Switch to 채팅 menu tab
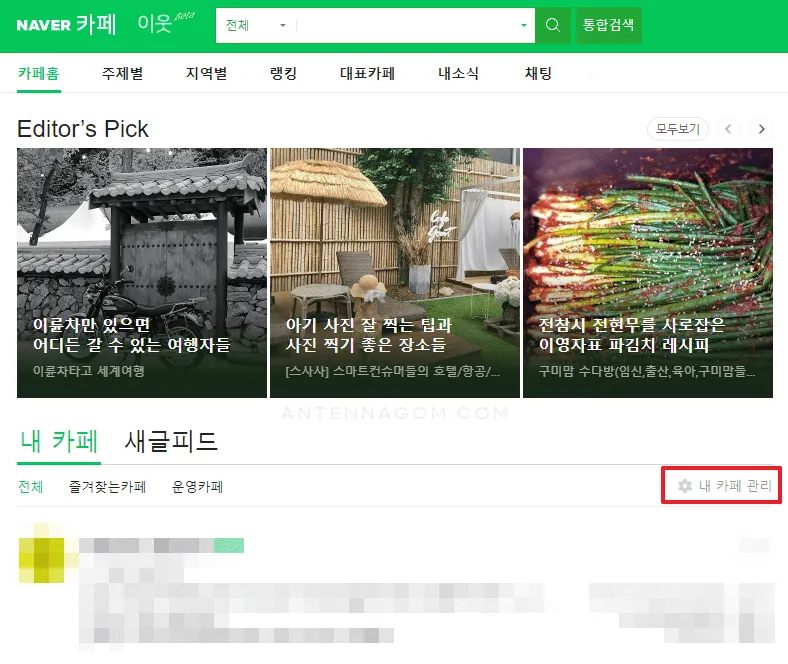Image resolution: width=788 pixels, height=664 pixels. [x=538, y=74]
